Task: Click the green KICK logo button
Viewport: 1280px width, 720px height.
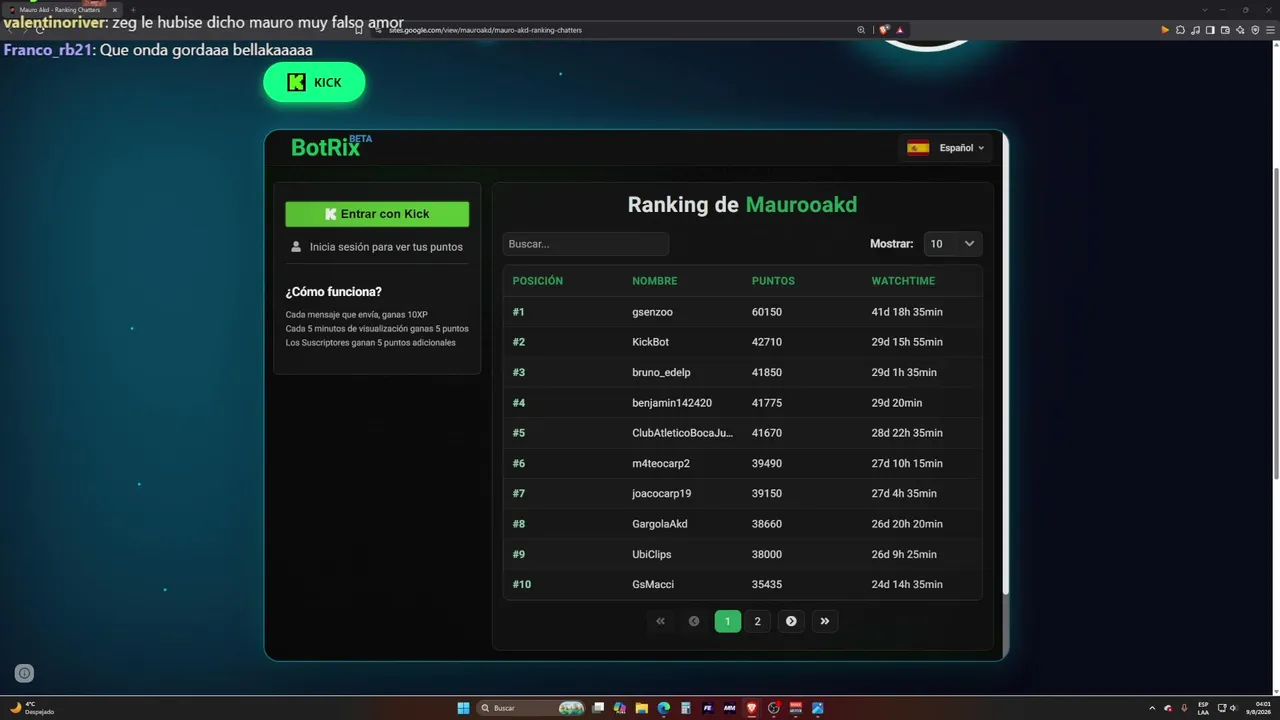Action: point(314,82)
